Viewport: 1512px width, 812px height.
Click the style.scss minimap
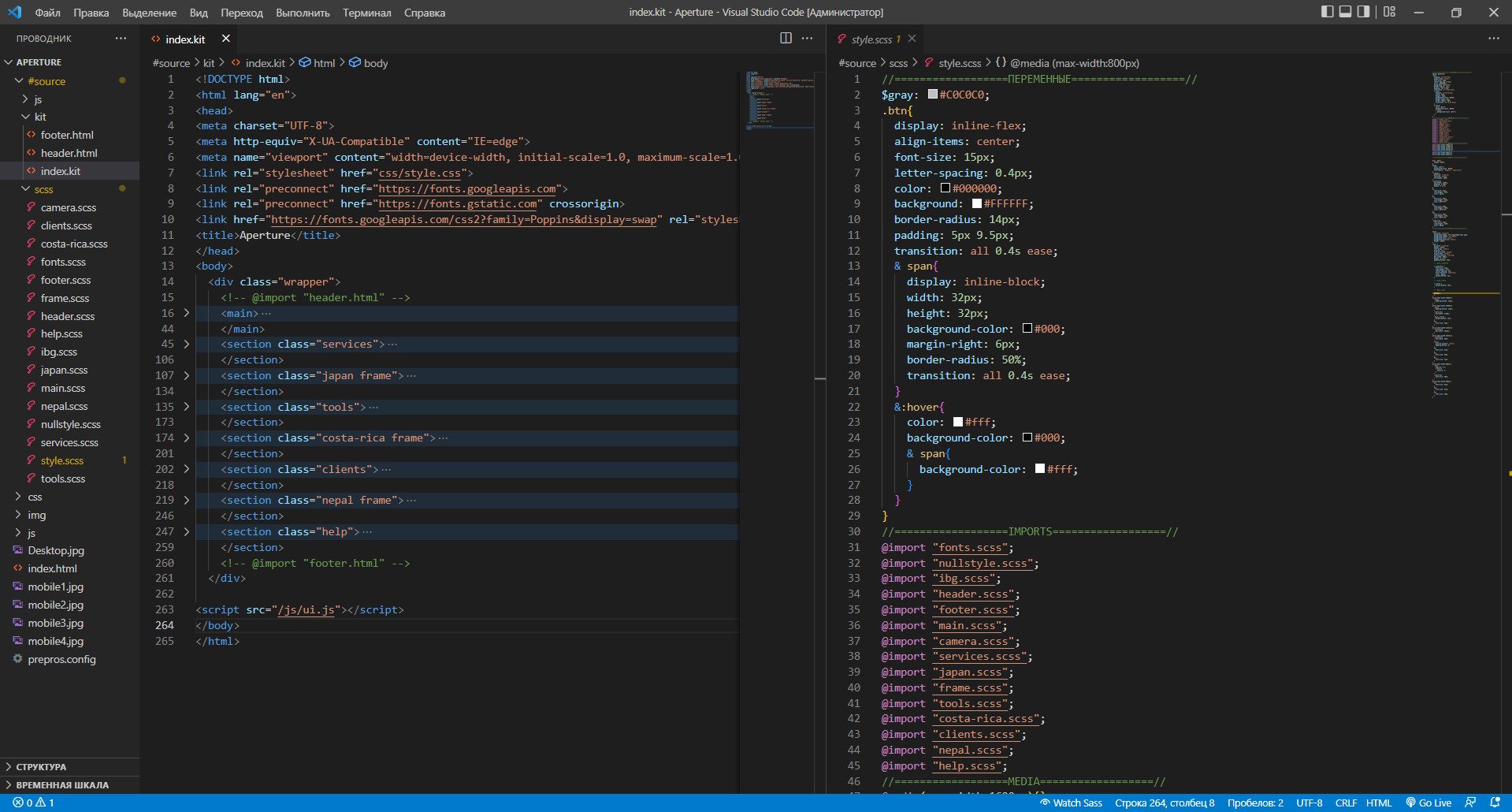(1466, 237)
